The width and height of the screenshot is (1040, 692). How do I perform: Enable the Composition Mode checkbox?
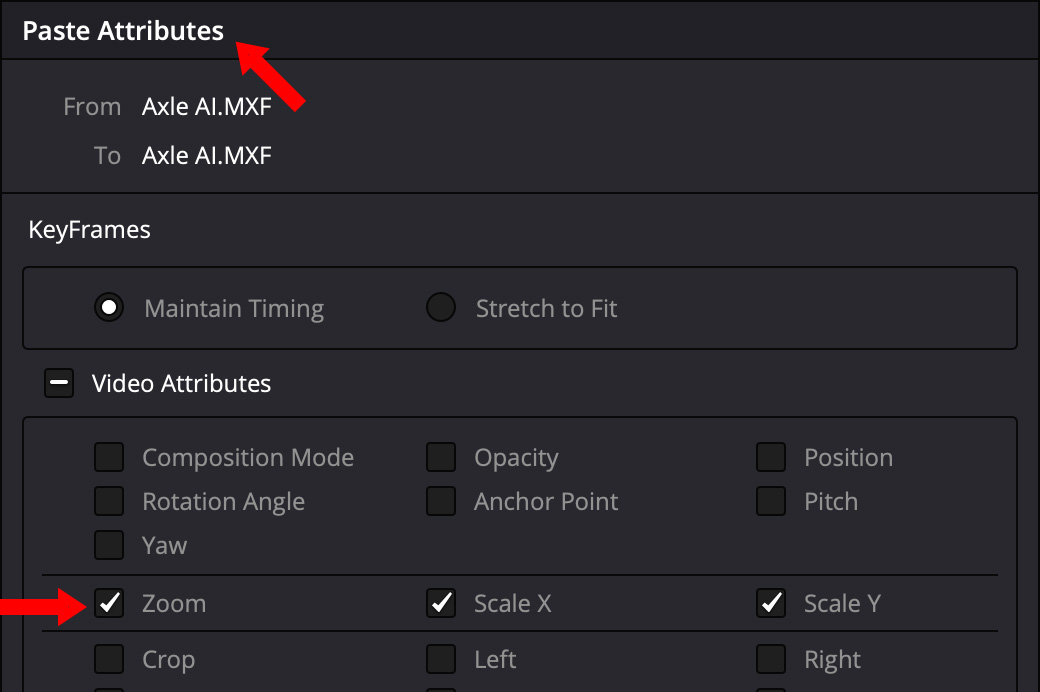point(109,458)
